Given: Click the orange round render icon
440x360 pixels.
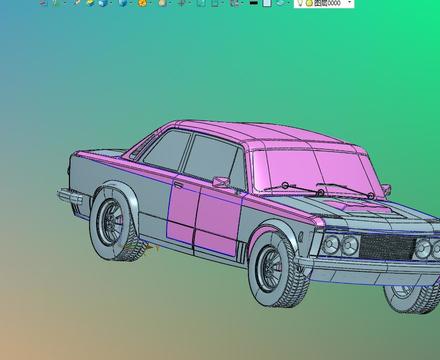Looking at the screenshot, I should coord(142,3).
